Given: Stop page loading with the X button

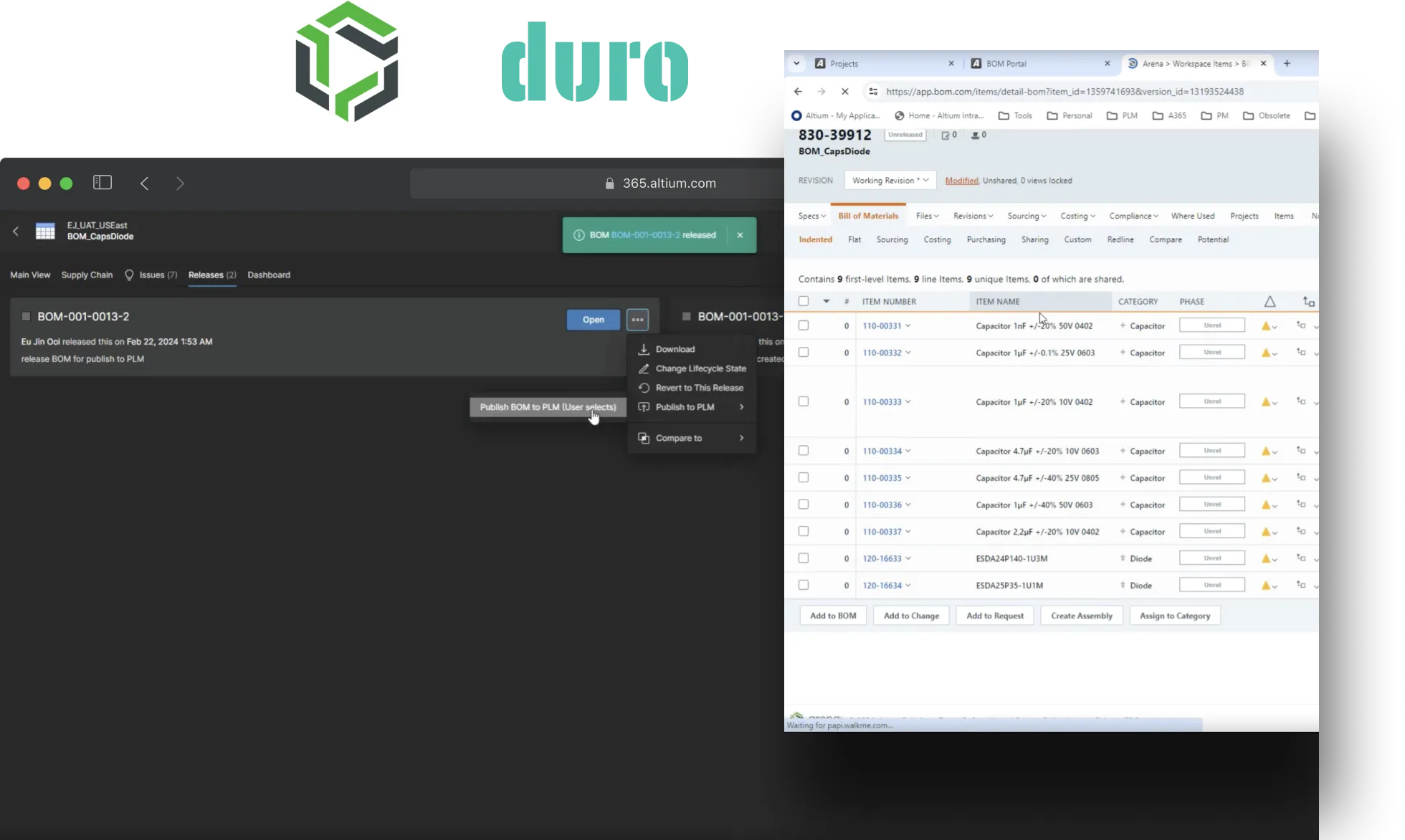Looking at the screenshot, I should [845, 92].
